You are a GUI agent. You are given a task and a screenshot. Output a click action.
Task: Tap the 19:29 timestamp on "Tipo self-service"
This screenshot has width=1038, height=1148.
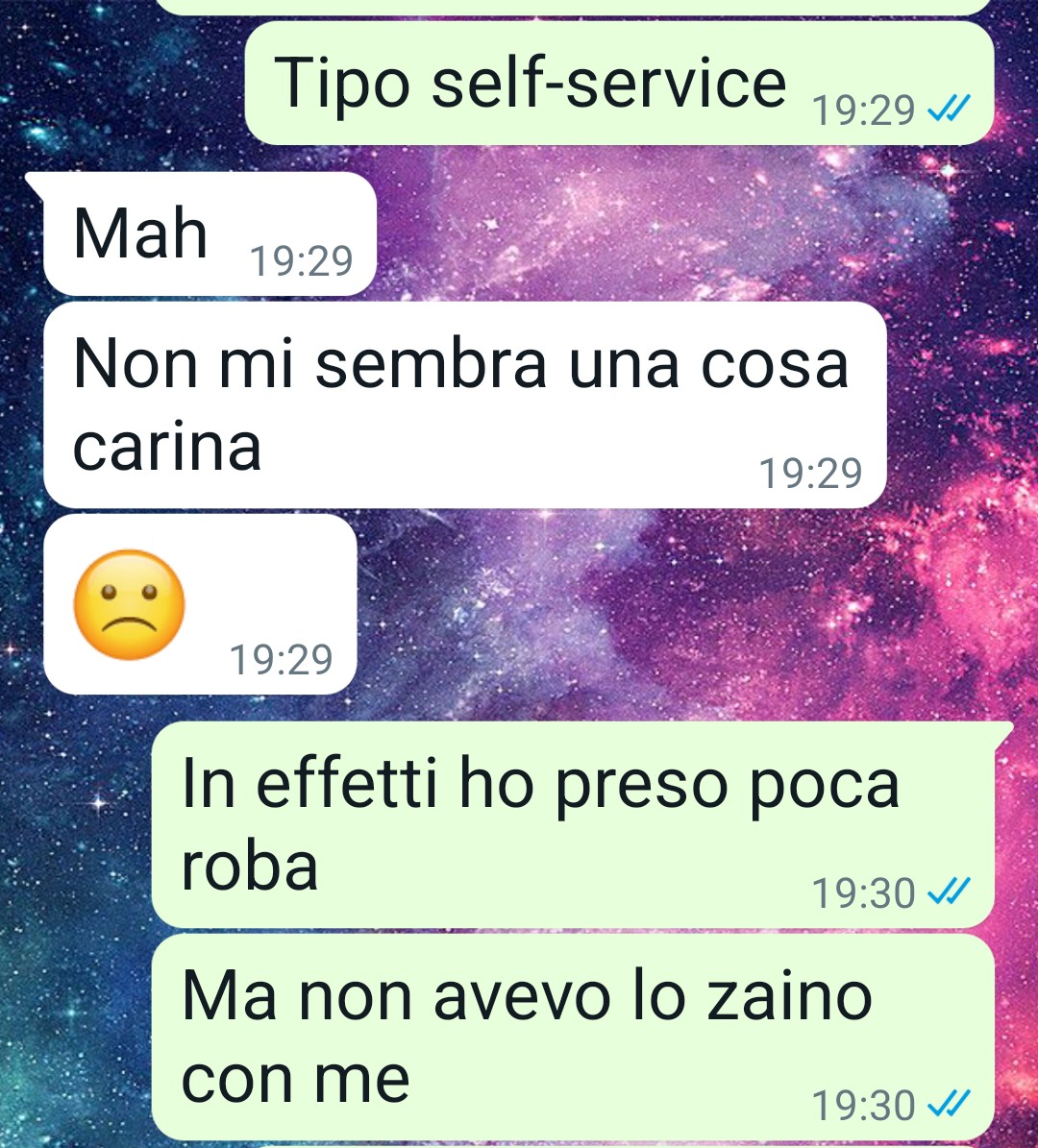[863, 110]
